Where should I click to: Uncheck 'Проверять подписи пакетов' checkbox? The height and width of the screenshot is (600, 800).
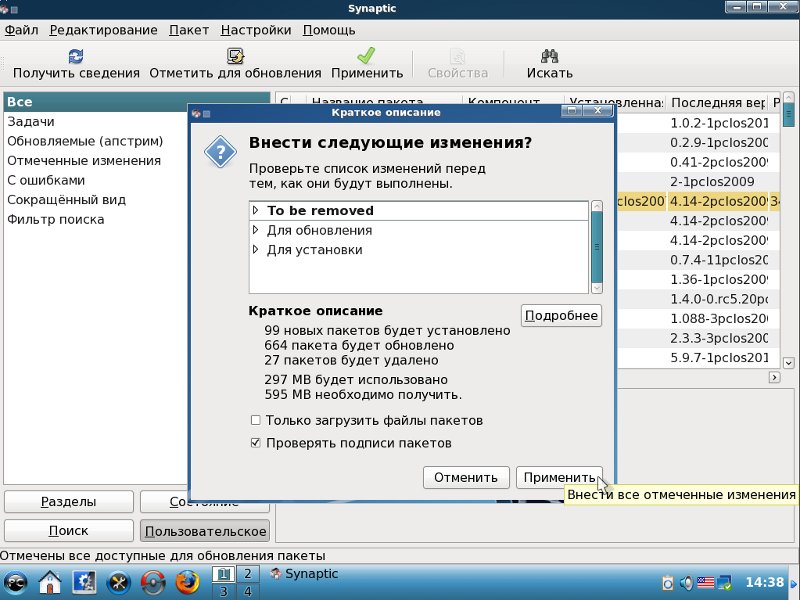click(x=256, y=443)
